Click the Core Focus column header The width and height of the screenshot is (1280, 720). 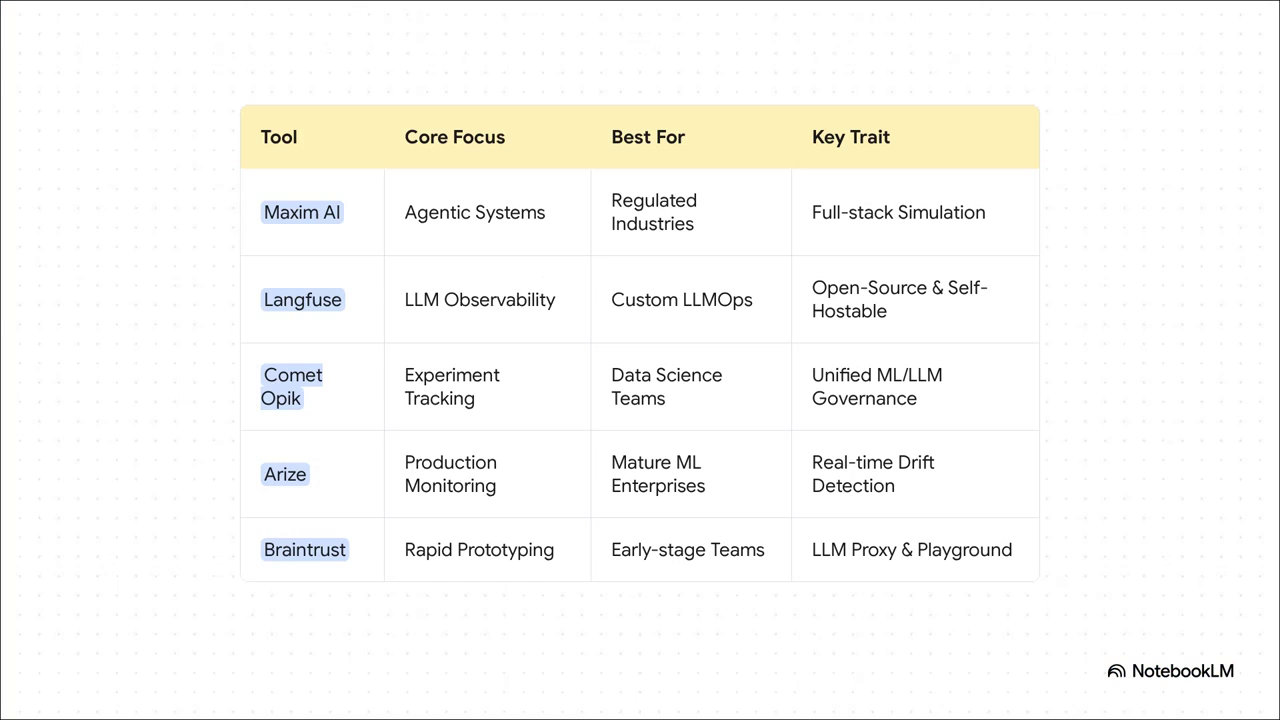point(454,137)
